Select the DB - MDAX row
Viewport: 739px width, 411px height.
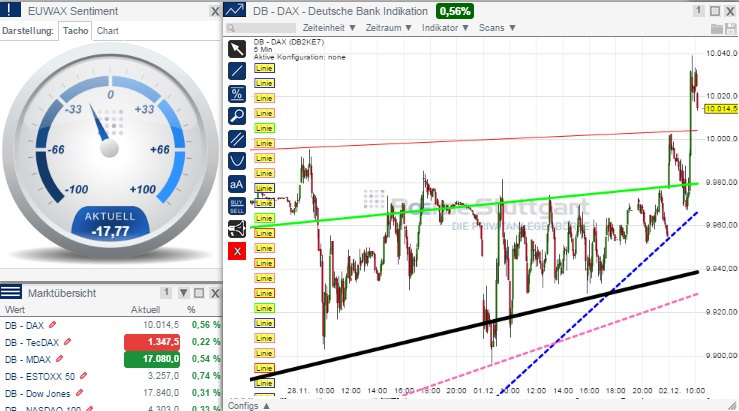click(x=111, y=359)
